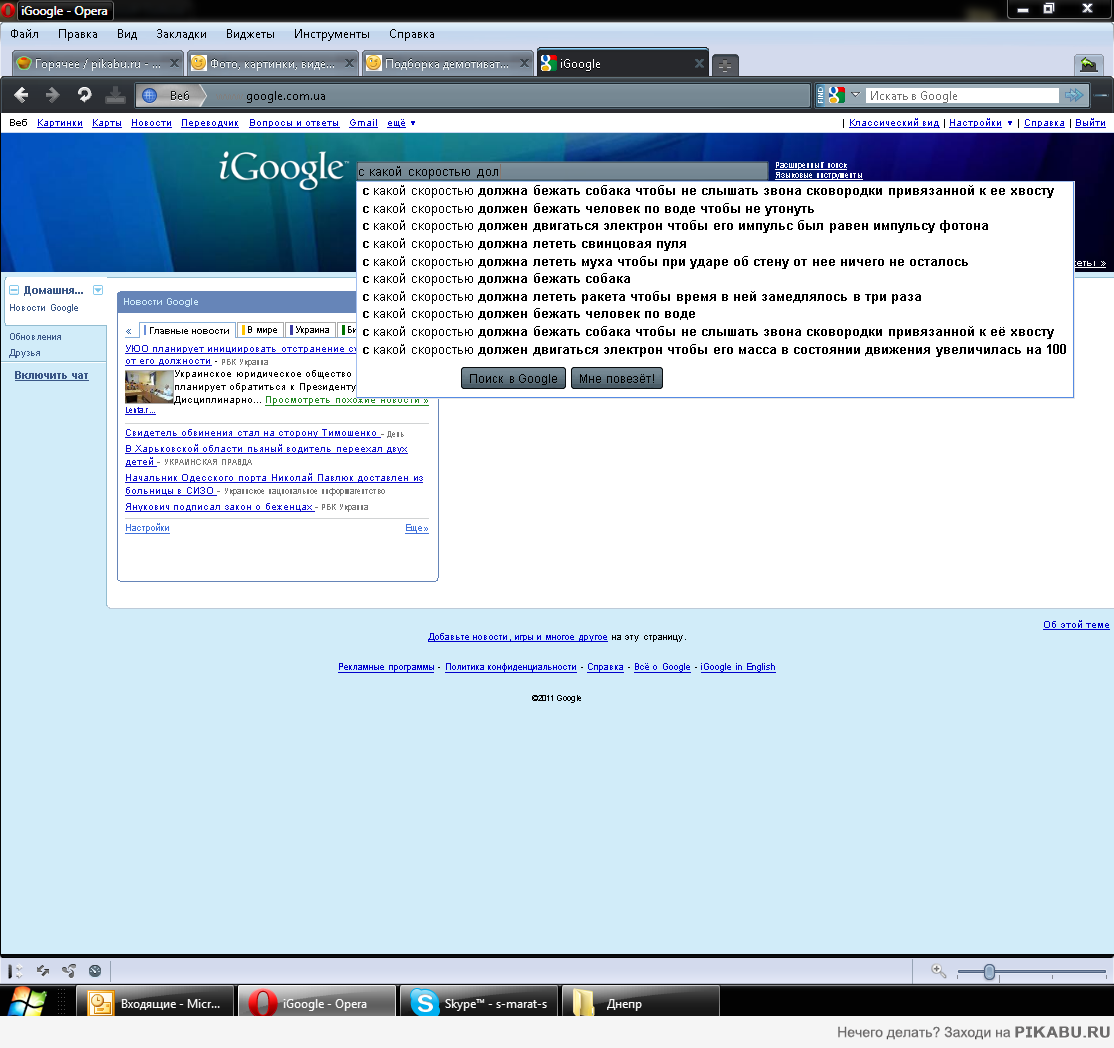Click the Мне повезёт! button
The image size is (1114, 1048).
tap(617, 379)
